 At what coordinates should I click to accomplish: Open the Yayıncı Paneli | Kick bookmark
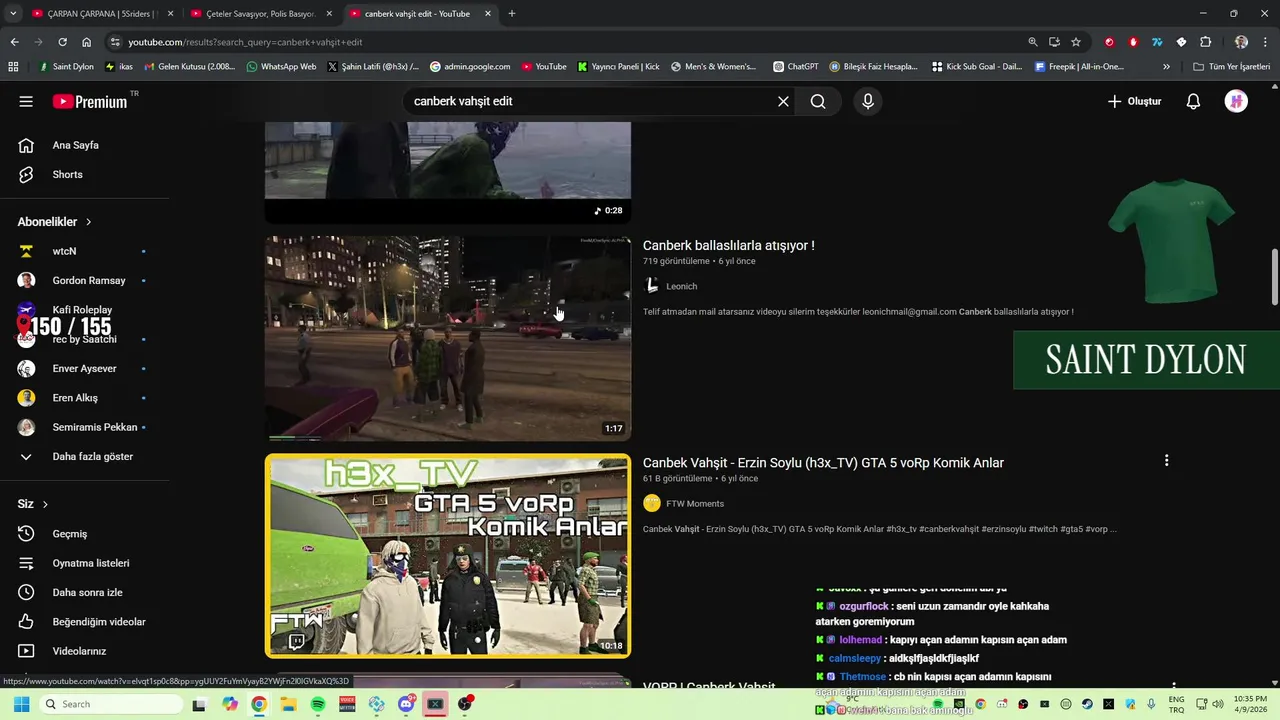tap(618, 67)
